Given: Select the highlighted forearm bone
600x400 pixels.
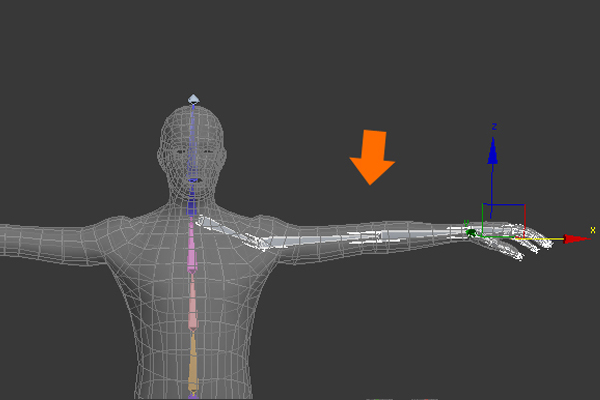Looking at the screenshot, I should pyautogui.click(x=423, y=233).
